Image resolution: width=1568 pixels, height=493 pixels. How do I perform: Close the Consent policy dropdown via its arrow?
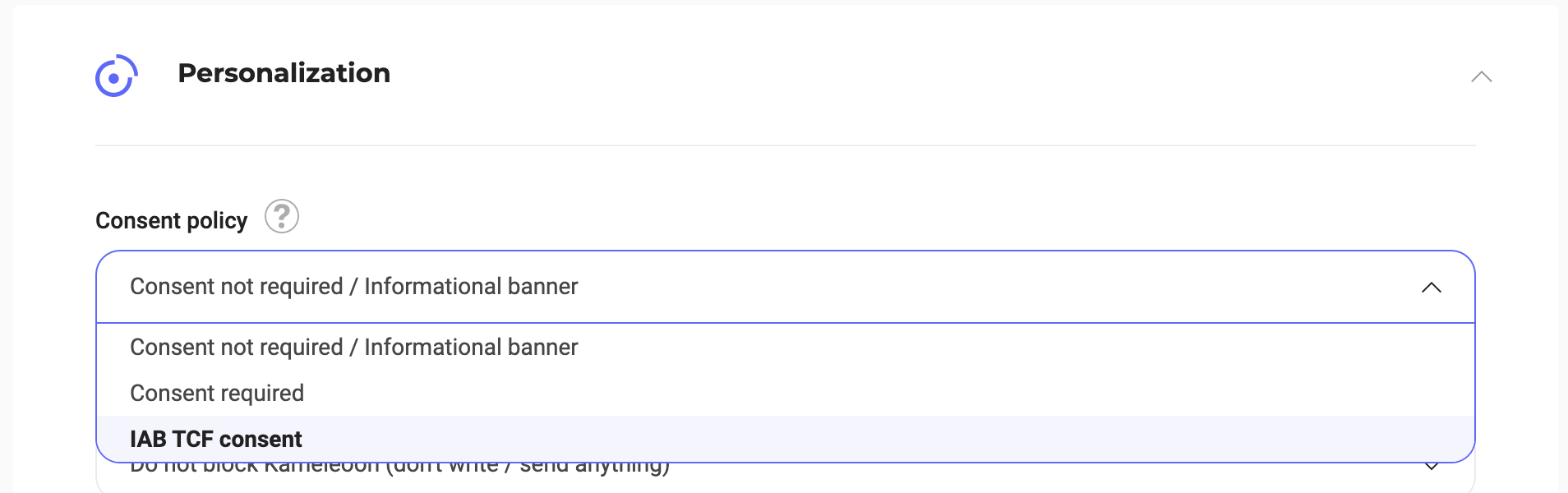[x=1431, y=288]
